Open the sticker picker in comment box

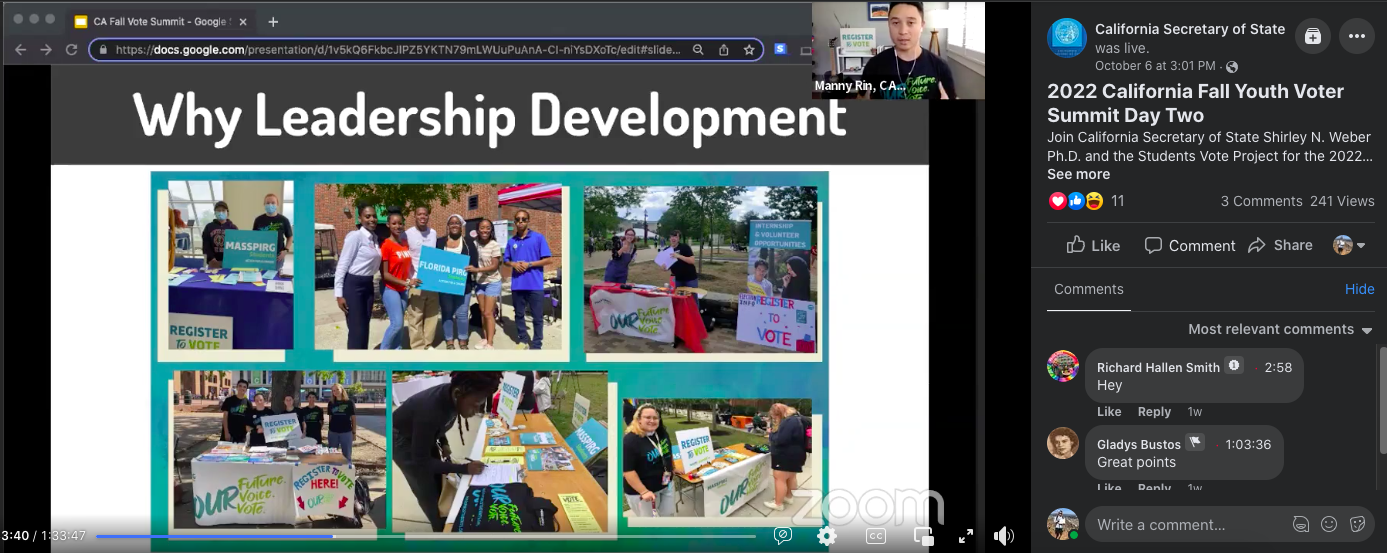click(1357, 524)
